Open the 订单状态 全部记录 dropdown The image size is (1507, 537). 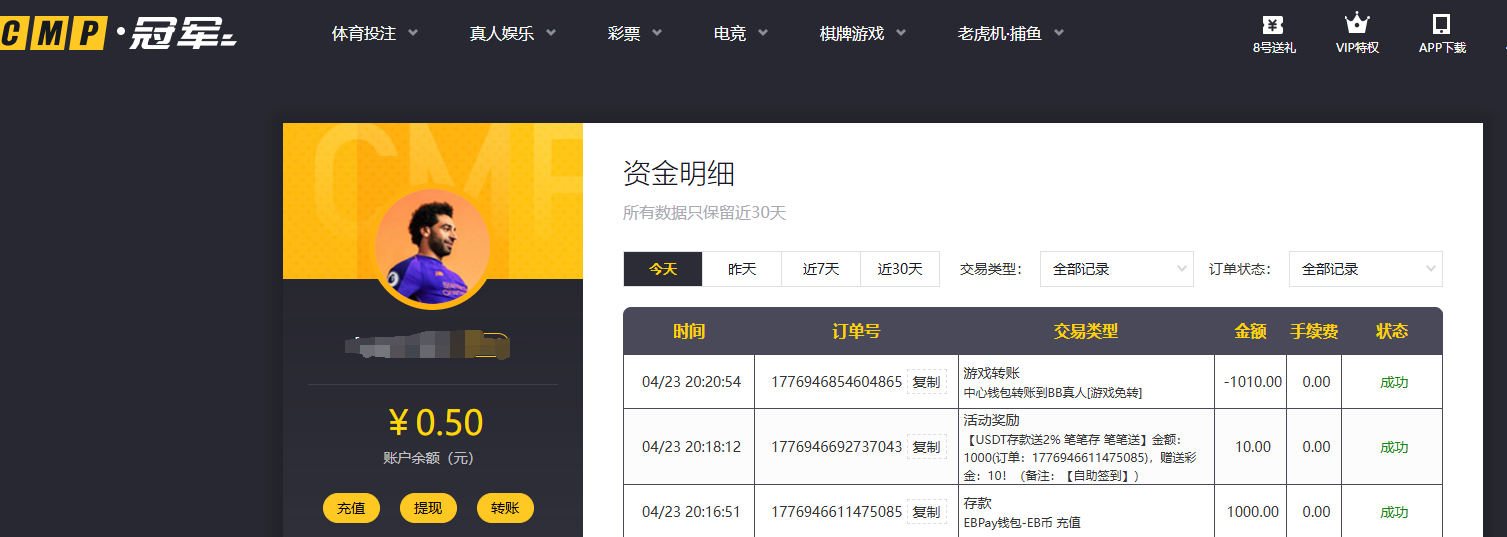tap(1366, 269)
